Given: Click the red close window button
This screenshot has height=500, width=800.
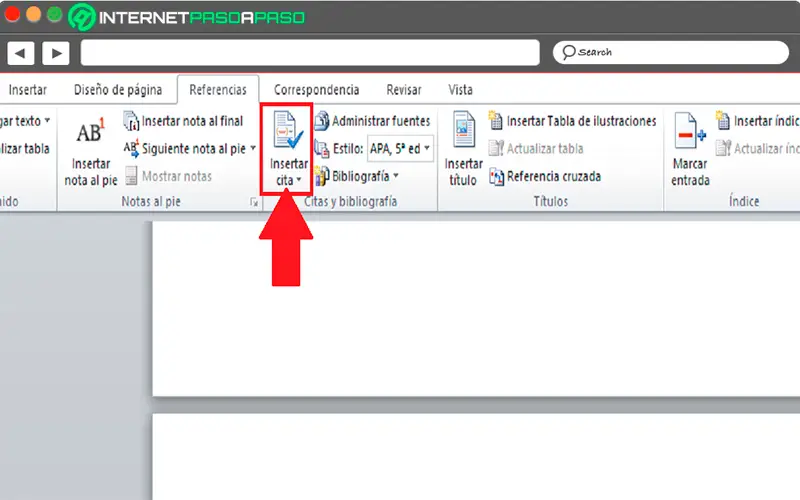Looking at the screenshot, I should (12, 14).
